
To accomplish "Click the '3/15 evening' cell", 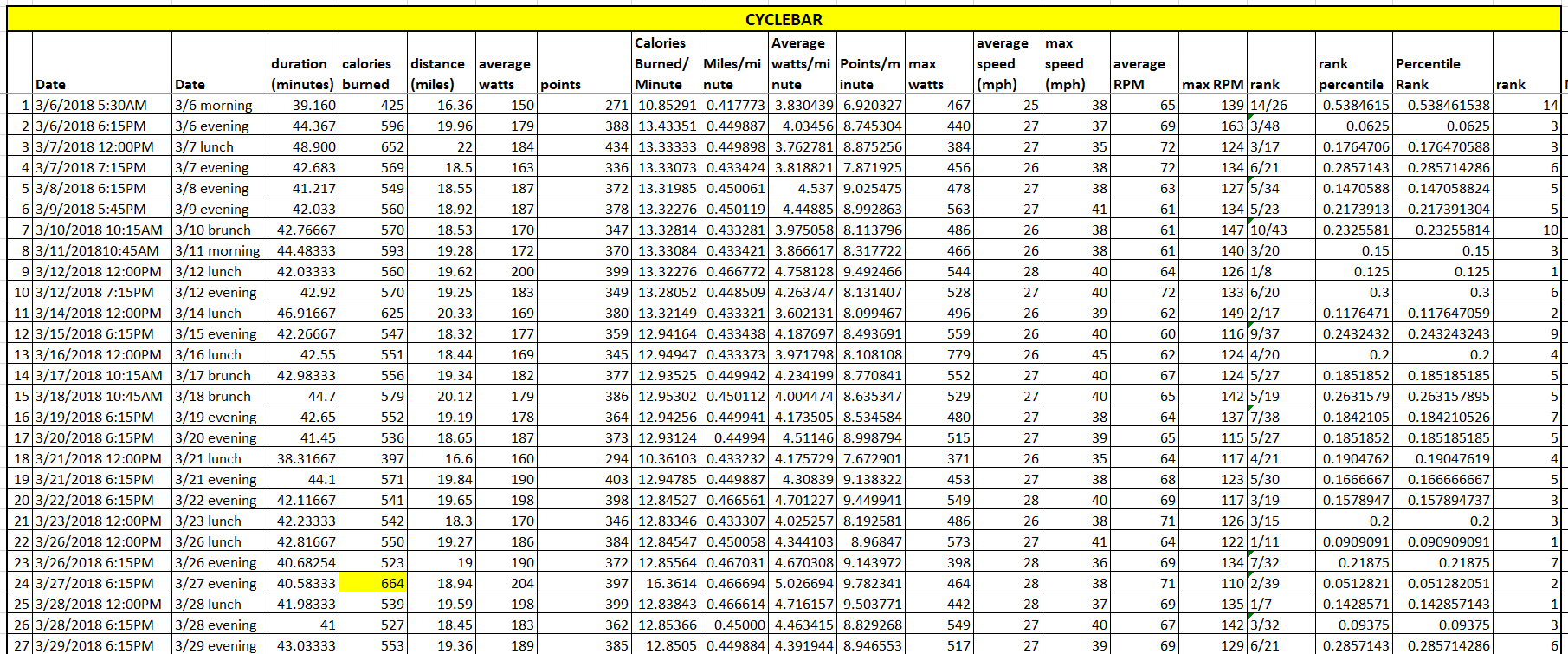I will point(219,333).
